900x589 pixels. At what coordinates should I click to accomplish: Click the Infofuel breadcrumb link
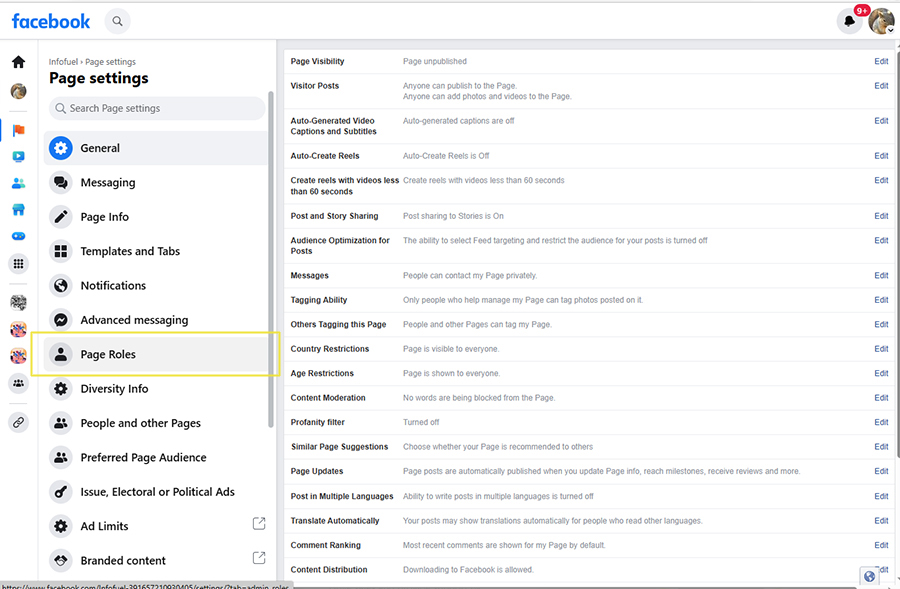pyautogui.click(x=64, y=62)
